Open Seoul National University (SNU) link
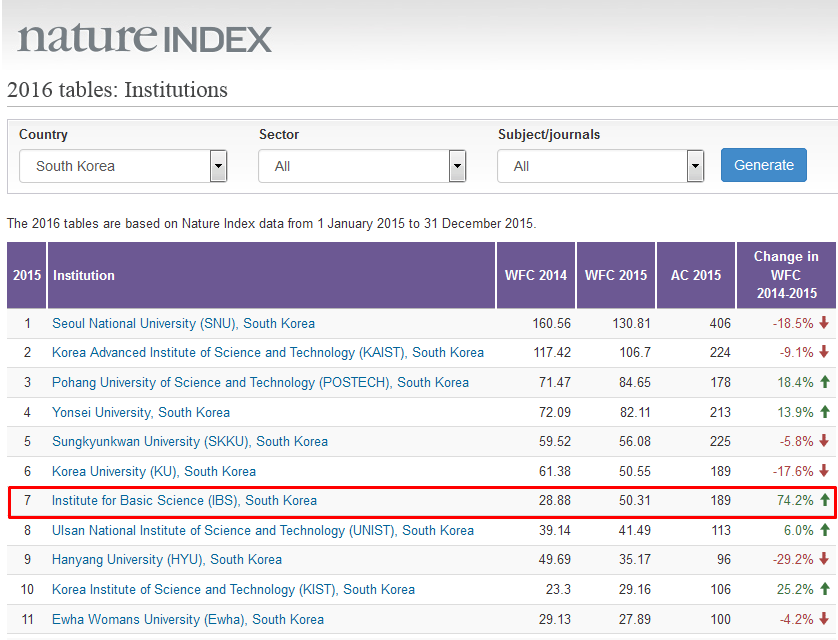 183,323
